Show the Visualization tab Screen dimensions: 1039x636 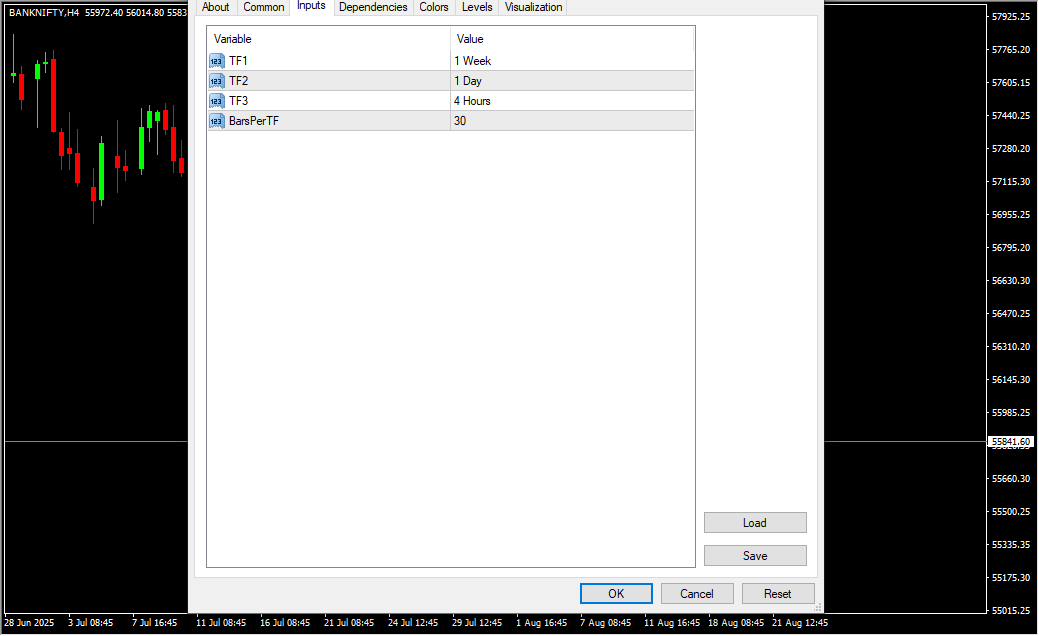[x=534, y=7]
